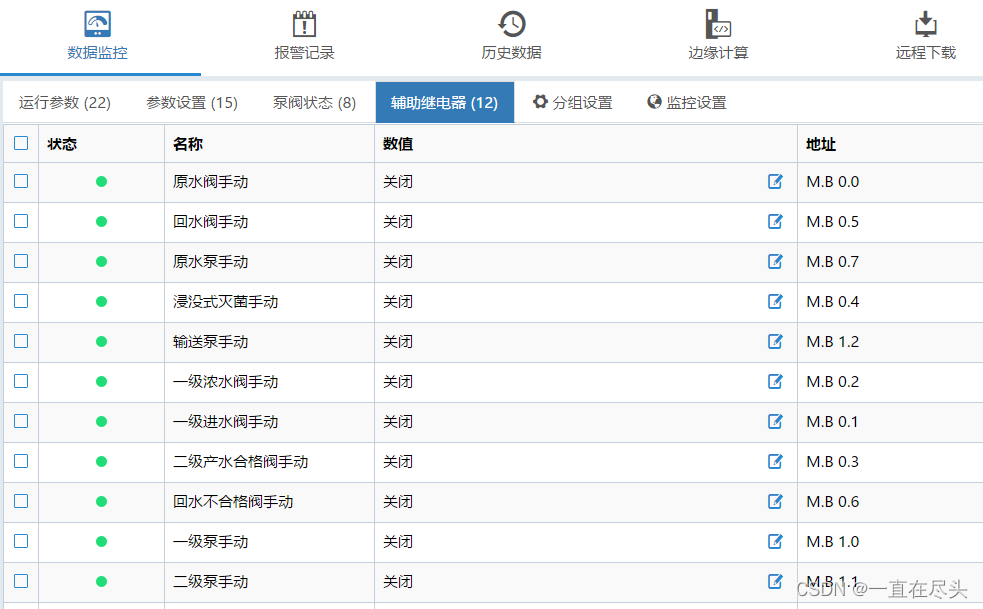The image size is (983, 609).
Task: Switch to 运行参数 (22) tab
Action: point(65,102)
